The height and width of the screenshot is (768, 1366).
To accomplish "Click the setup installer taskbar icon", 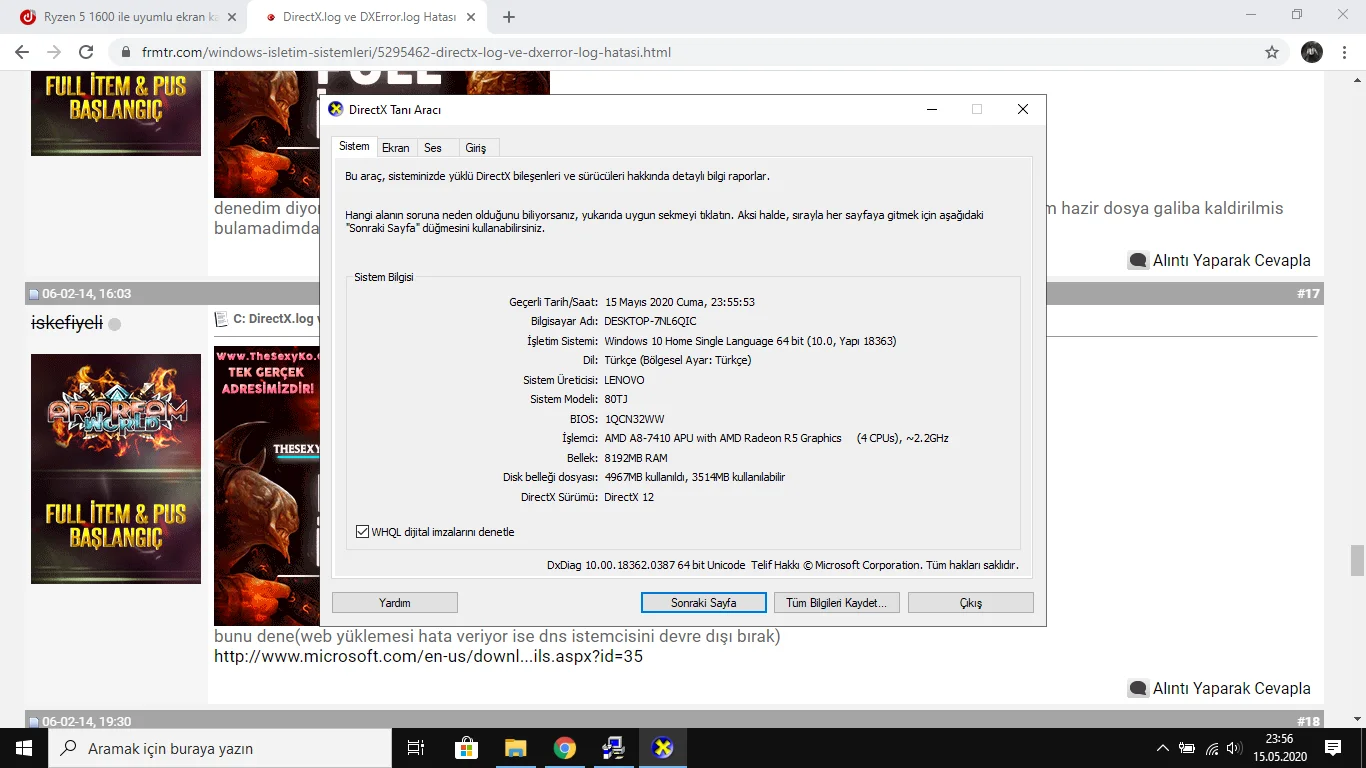I will point(613,748).
